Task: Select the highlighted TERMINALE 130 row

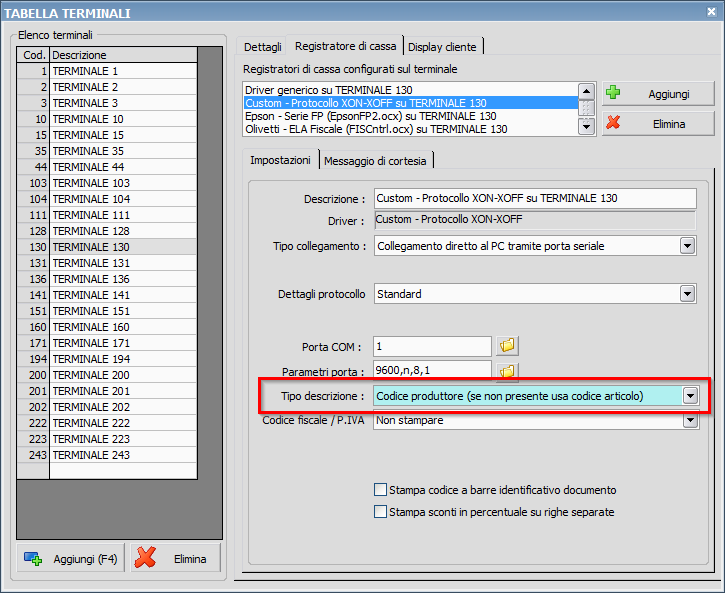Action: click(107, 247)
